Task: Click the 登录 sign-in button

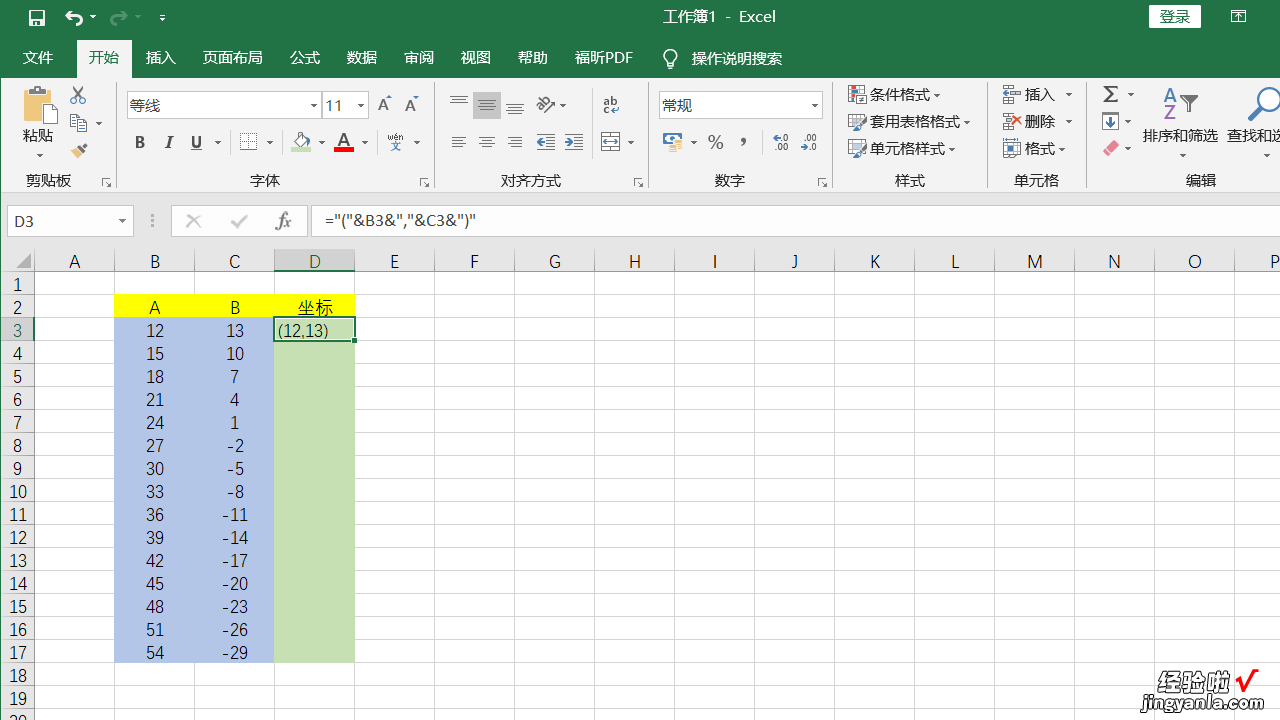Action: (x=1175, y=16)
